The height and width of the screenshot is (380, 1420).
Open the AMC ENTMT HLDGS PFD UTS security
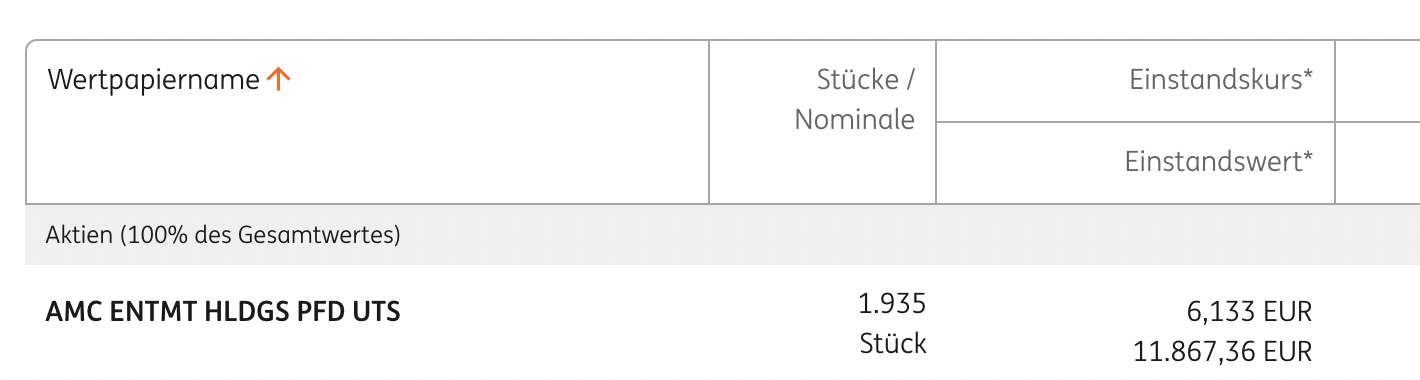coord(223,312)
